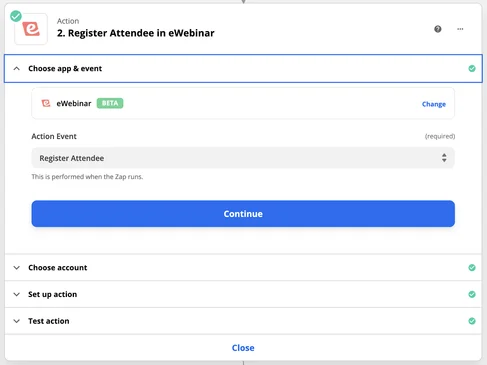The image size is (487, 365).
Task: Click the green checkmark on Choose app & event
Action: tap(472, 68)
